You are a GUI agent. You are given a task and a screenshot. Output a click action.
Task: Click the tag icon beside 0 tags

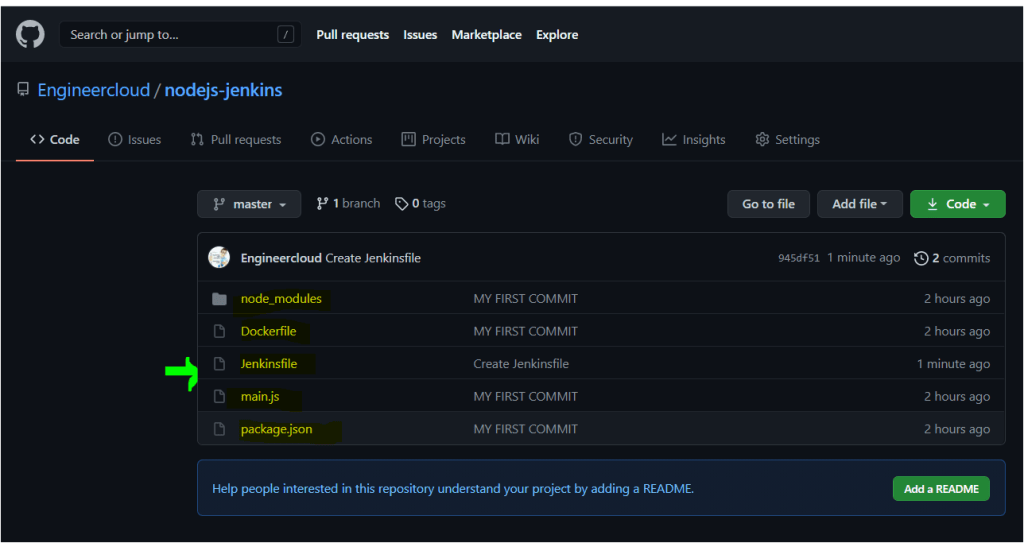[x=402, y=204]
